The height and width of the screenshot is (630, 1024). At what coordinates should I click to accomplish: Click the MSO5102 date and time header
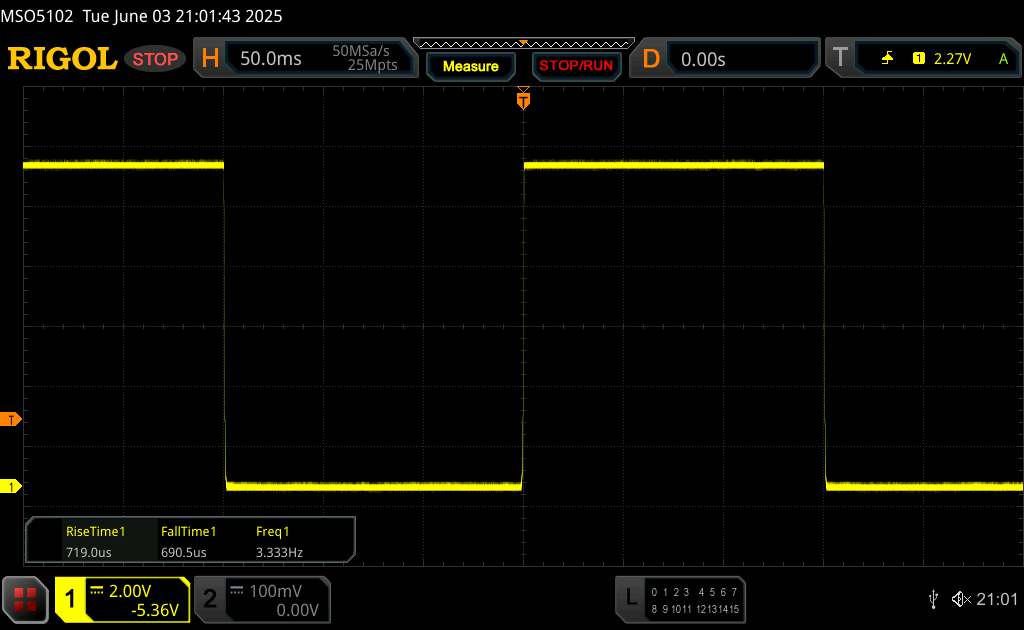pyautogui.click(x=142, y=16)
